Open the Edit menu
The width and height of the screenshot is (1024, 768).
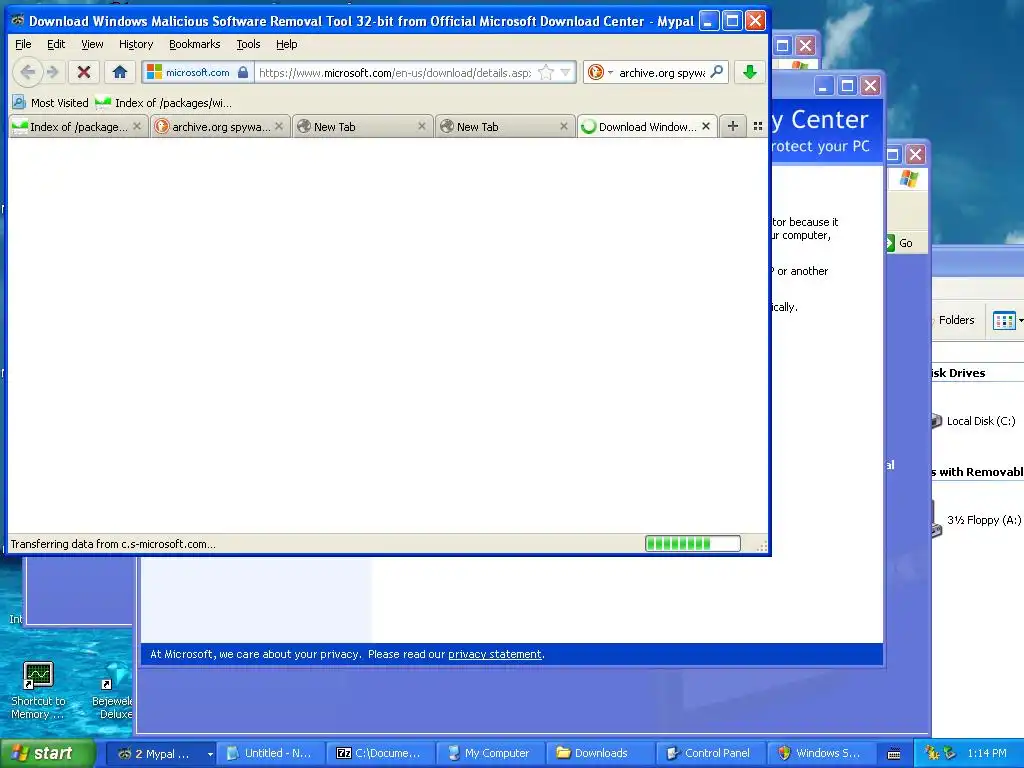pos(56,44)
